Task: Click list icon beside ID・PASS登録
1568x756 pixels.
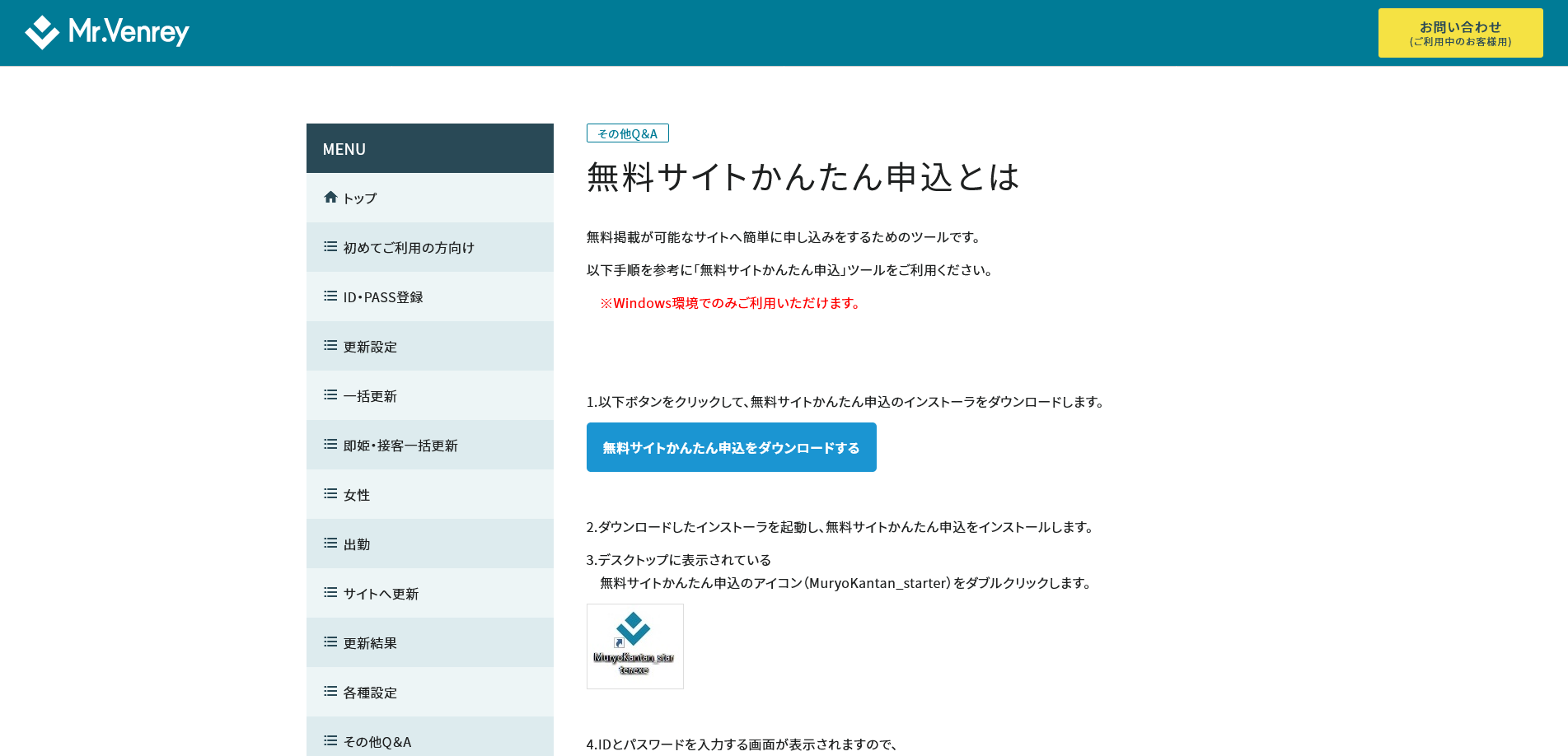Action: click(330, 296)
